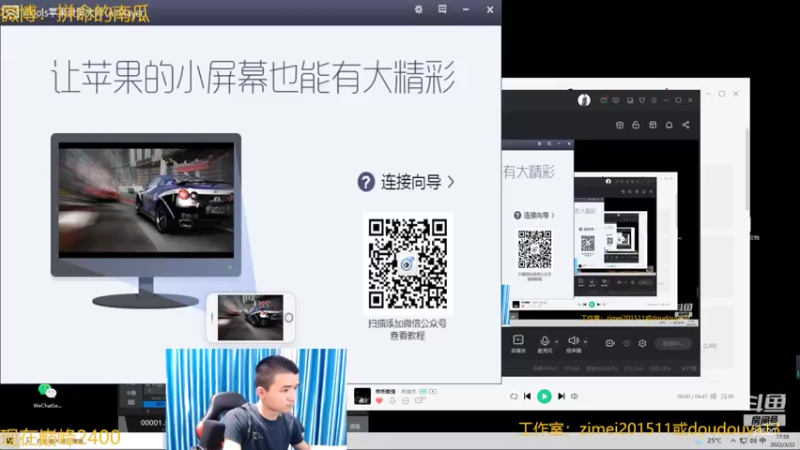Click the red-dot notification icon in streaming tool
Viewport: 800px width, 450px height.
(604, 100)
